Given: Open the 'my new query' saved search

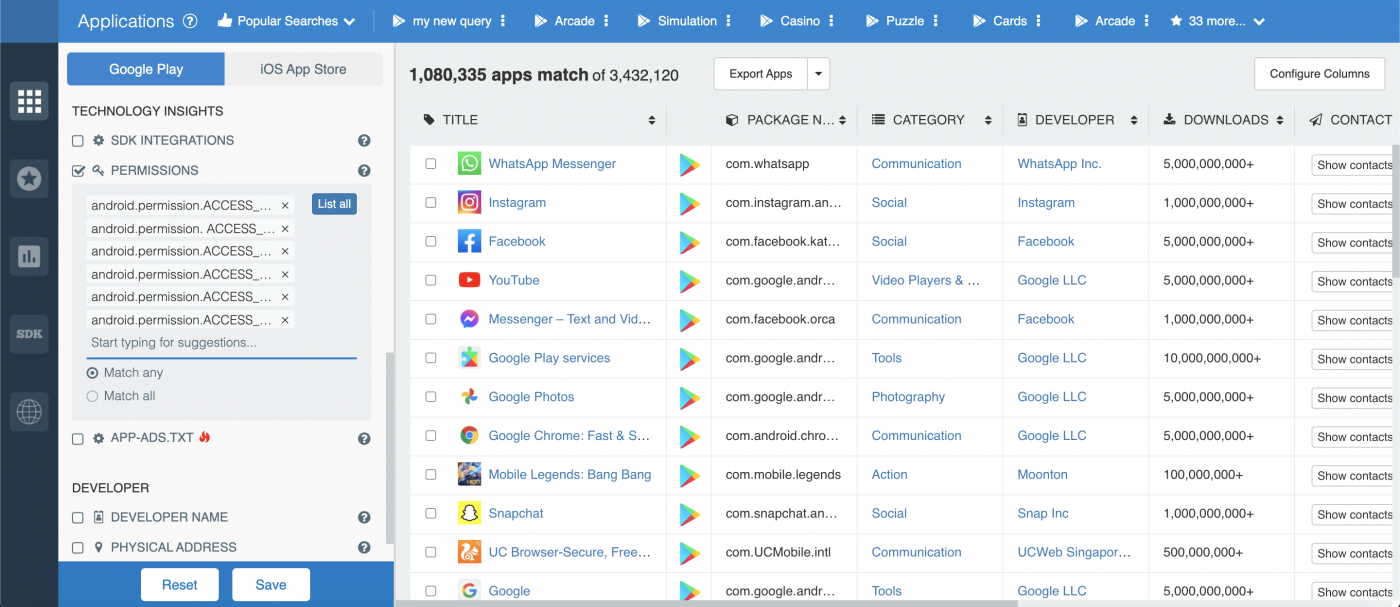Looking at the screenshot, I should (x=441, y=21).
